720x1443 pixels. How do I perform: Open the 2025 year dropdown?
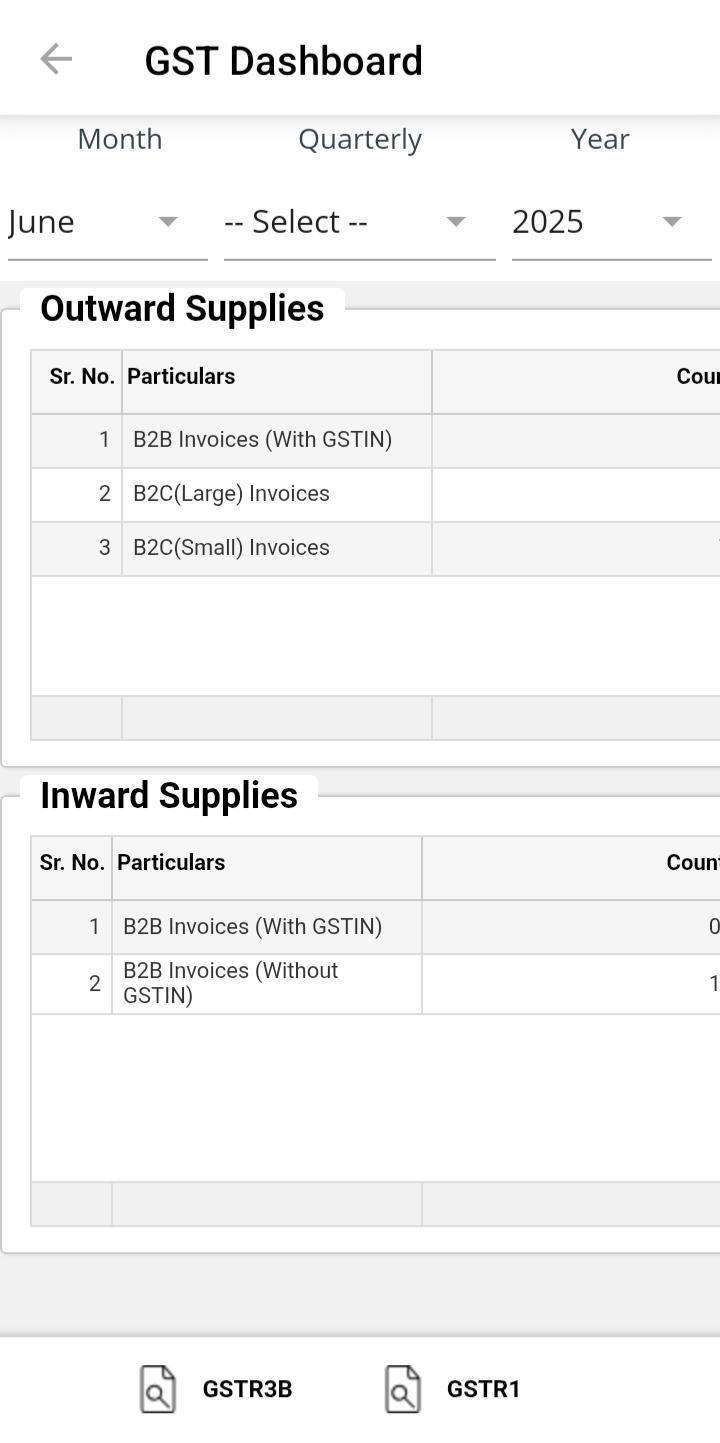(610, 222)
